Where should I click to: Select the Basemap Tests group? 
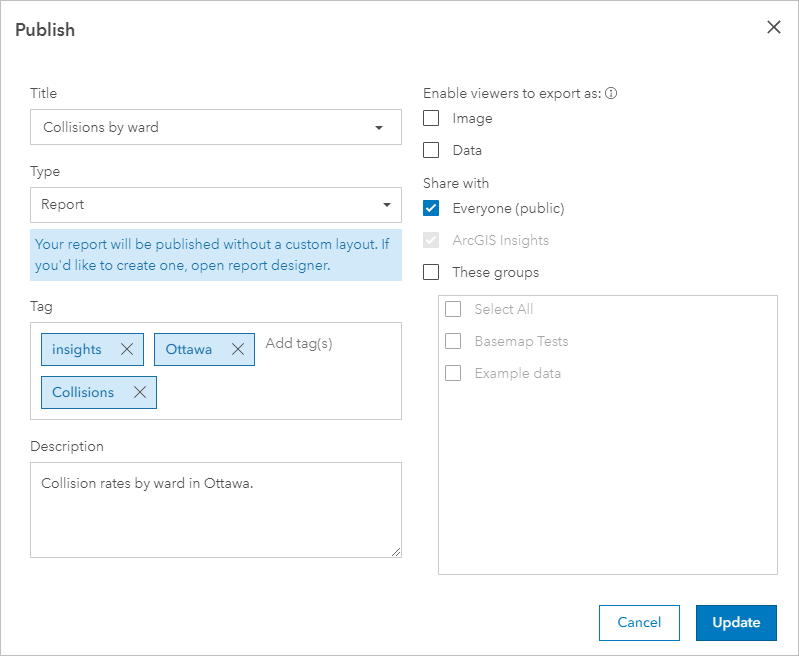[x=453, y=341]
